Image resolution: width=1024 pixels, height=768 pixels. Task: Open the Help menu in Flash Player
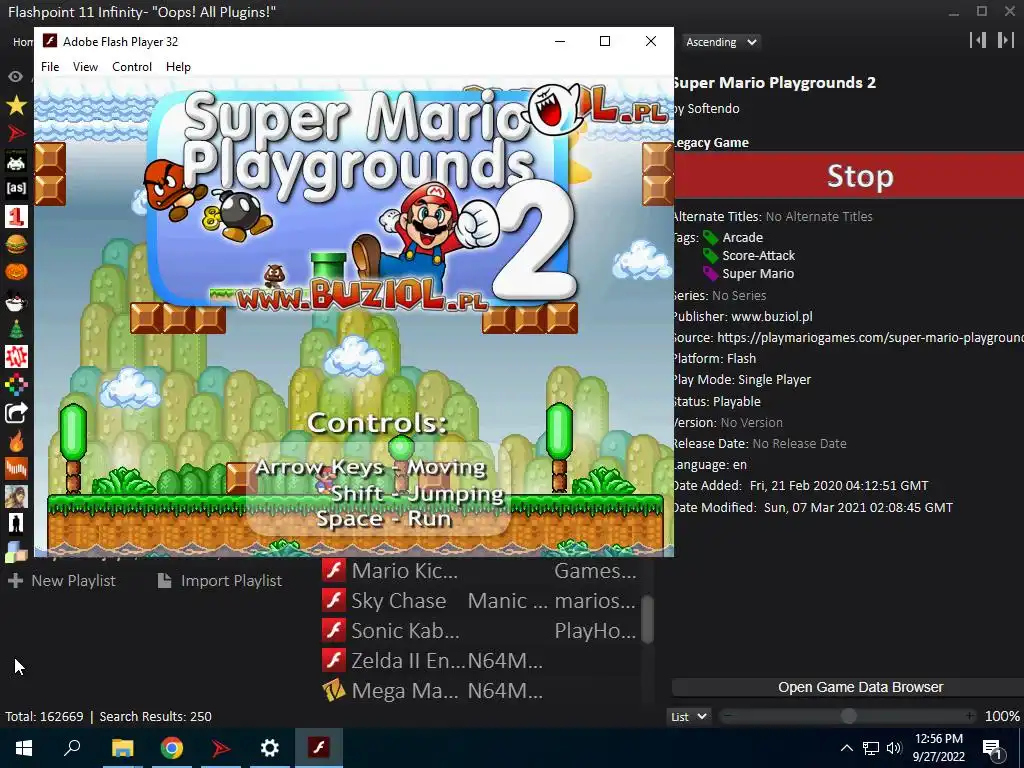coord(178,67)
